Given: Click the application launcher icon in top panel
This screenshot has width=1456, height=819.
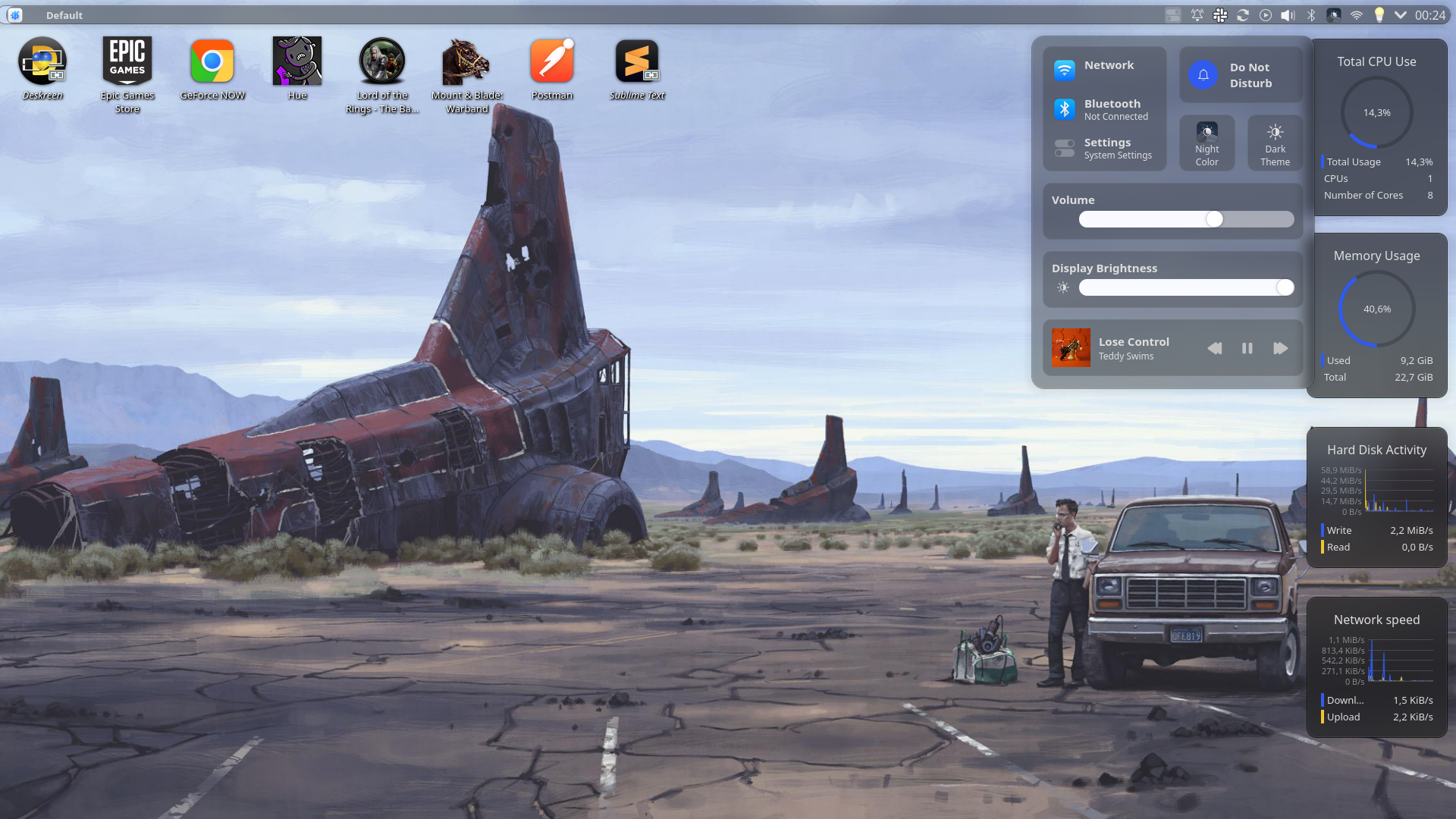Looking at the screenshot, I should pos(15,15).
